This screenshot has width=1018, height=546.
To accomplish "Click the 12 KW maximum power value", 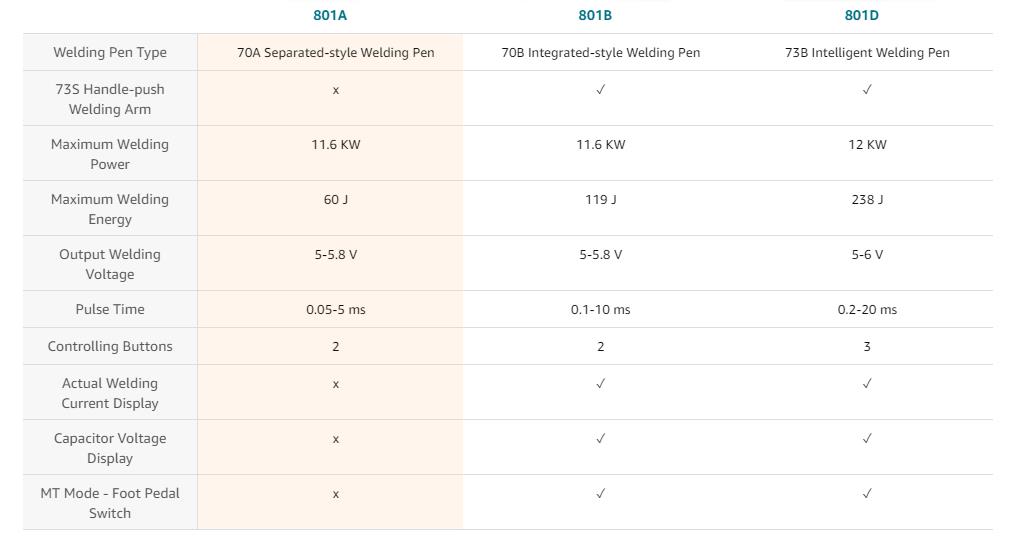I will 867,144.
